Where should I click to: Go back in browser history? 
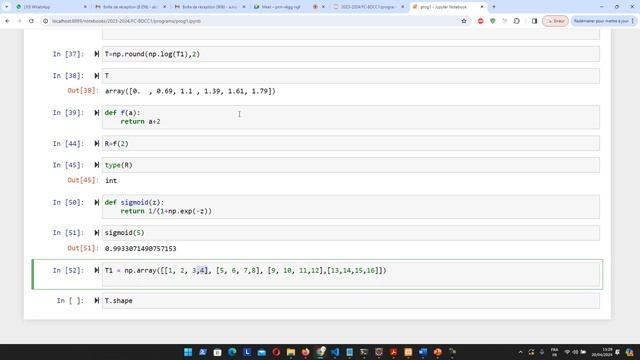(7, 21)
